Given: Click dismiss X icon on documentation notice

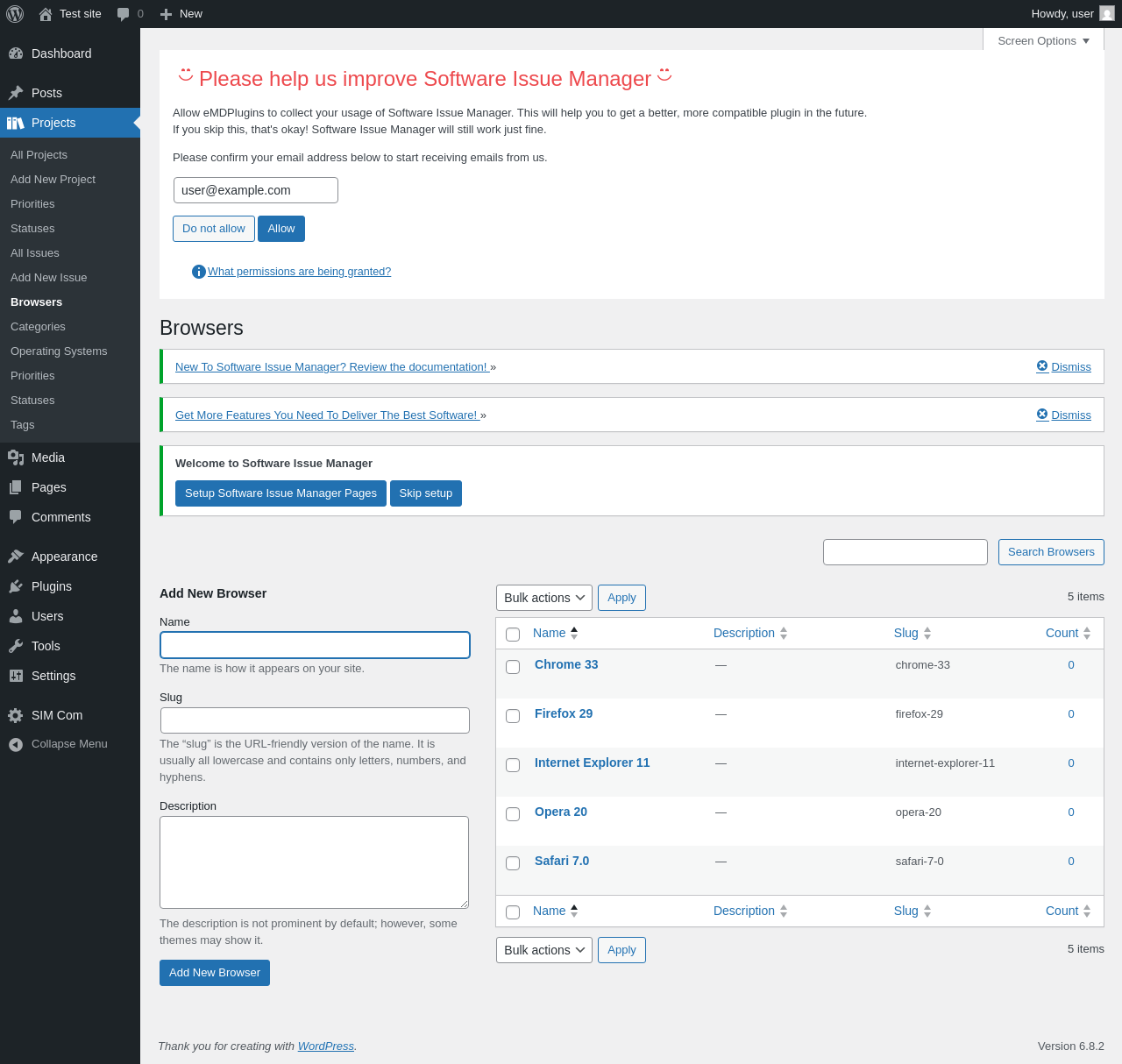Looking at the screenshot, I should pyautogui.click(x=1042, y=366).
